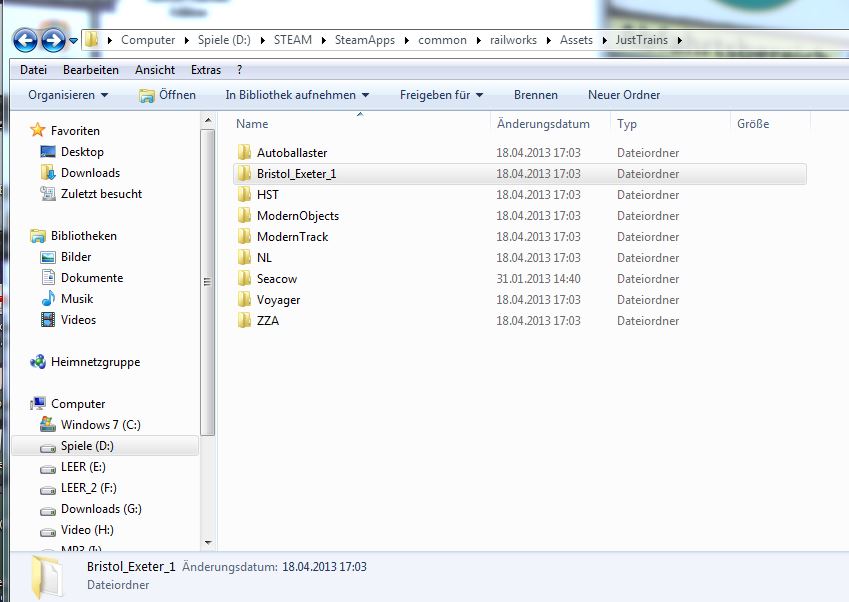Image resolution: width=849 pixels, height=602 pixels.
Task: Select Video (H:) drive in sidebar
Action: point(87,530)
